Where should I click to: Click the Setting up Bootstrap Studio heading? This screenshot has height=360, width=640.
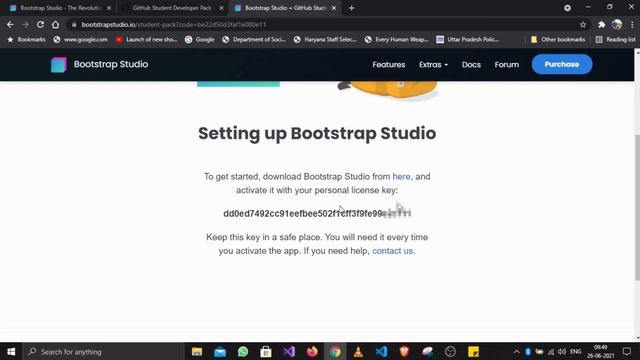coord(317,133)
